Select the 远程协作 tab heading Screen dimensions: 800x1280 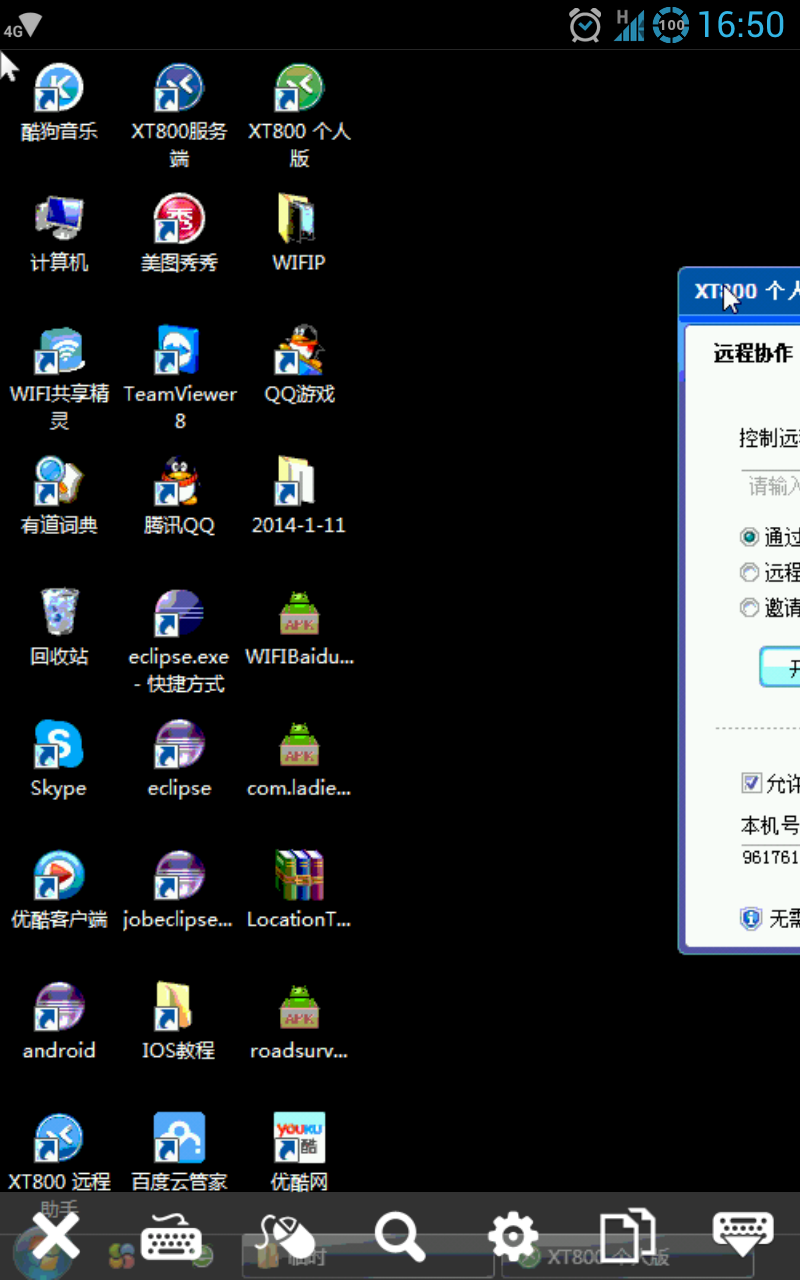753,353
